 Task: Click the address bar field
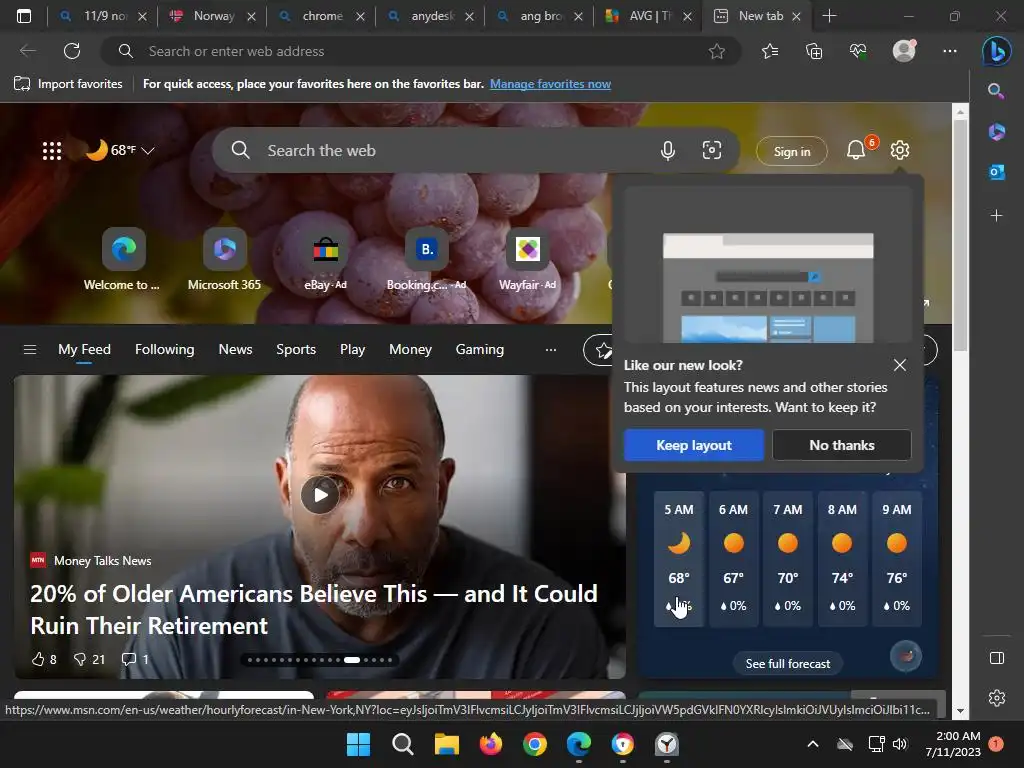tap(421, 51)
